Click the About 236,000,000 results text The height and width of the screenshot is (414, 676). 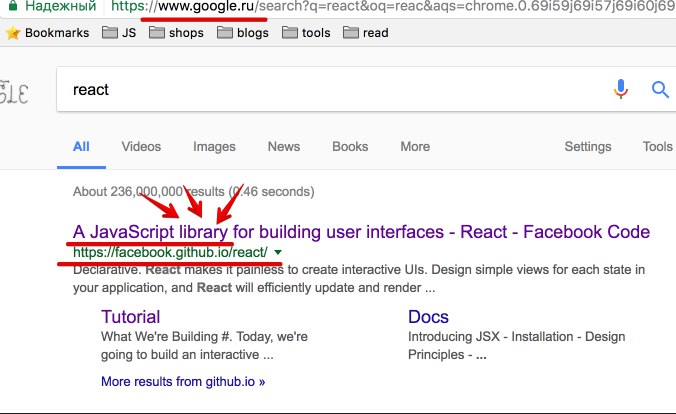[x=194, y=191]
